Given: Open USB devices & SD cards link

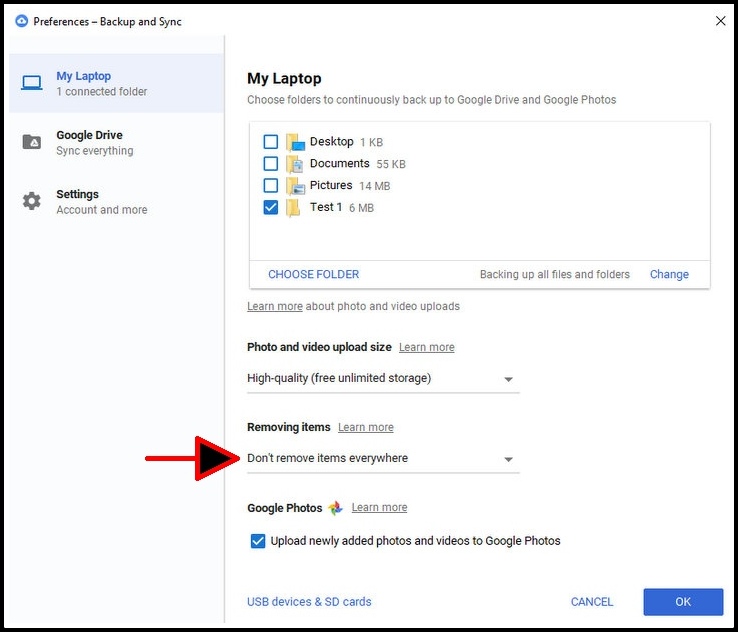Looking at the screenshot, I should click(309, 602).
